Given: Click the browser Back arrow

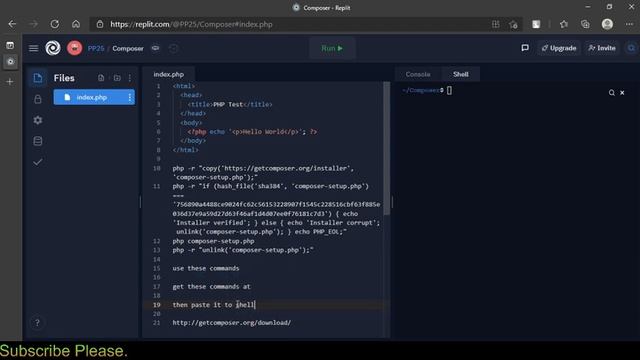Looking at the screenshot, I should pos(12,24).
